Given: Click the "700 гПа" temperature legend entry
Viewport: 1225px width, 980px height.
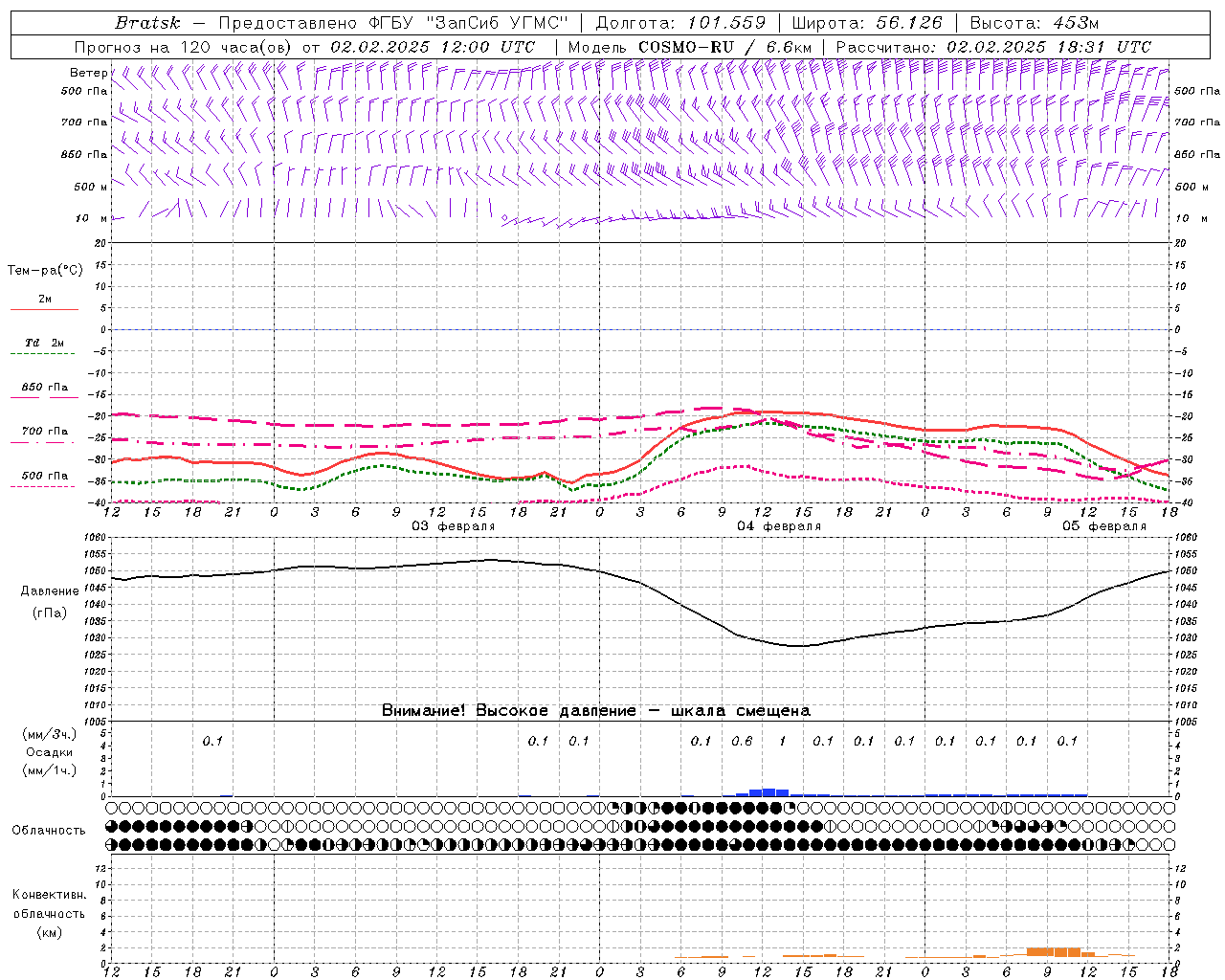Looking at the screenshot, I should [44, 432].
